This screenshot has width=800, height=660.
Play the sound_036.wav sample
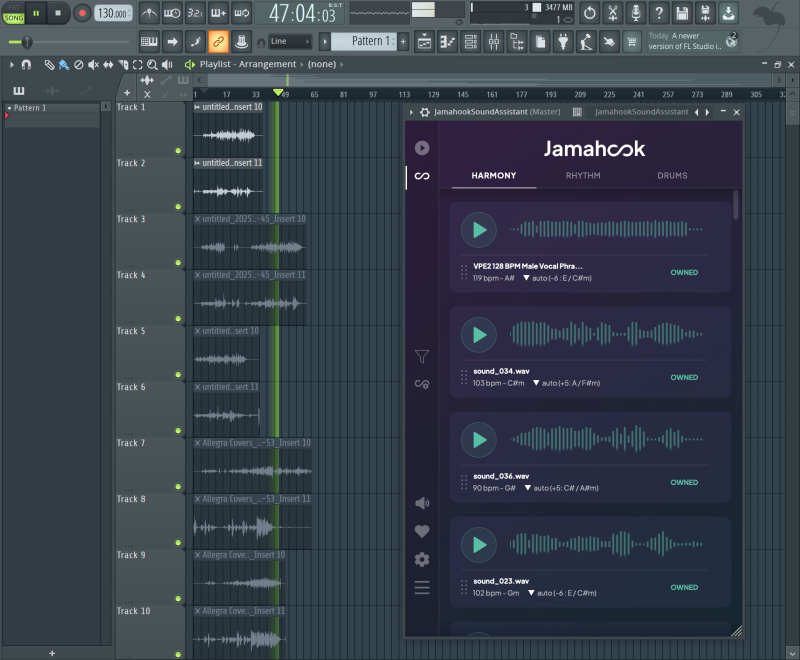pos(479,440)
